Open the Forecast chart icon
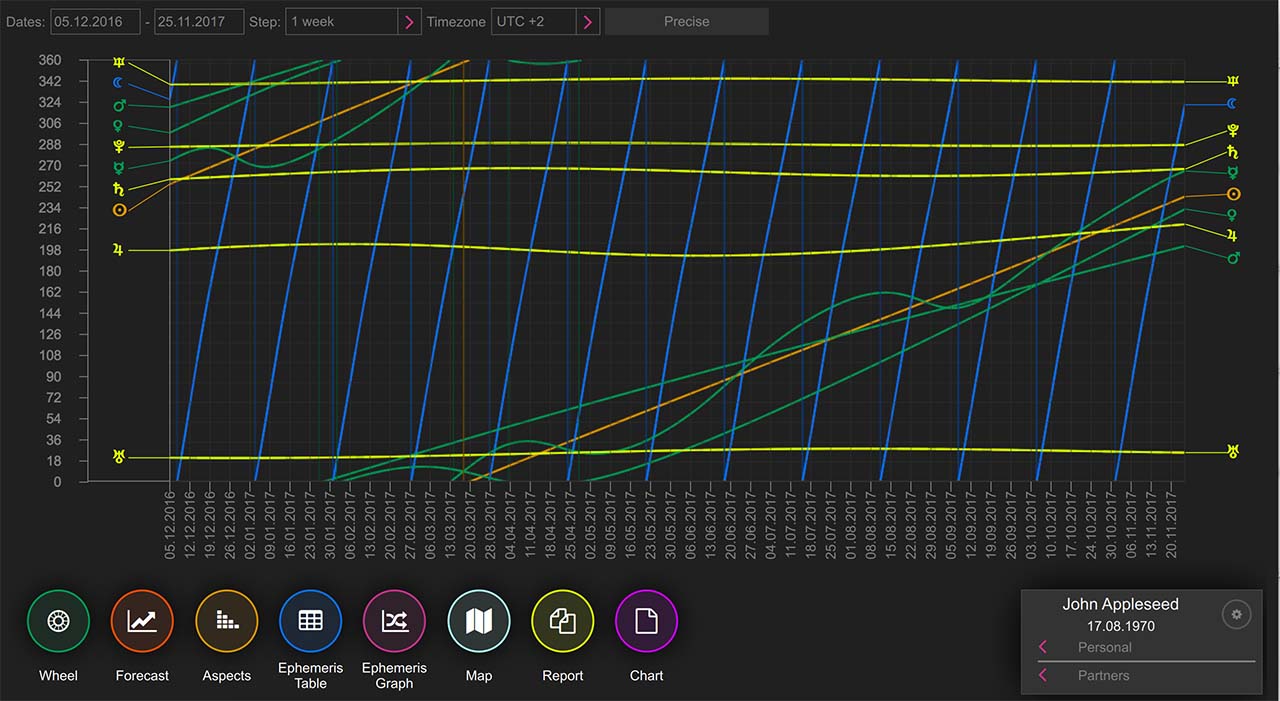The width and height of the screenshot is (1280, 701). (142, 621)
